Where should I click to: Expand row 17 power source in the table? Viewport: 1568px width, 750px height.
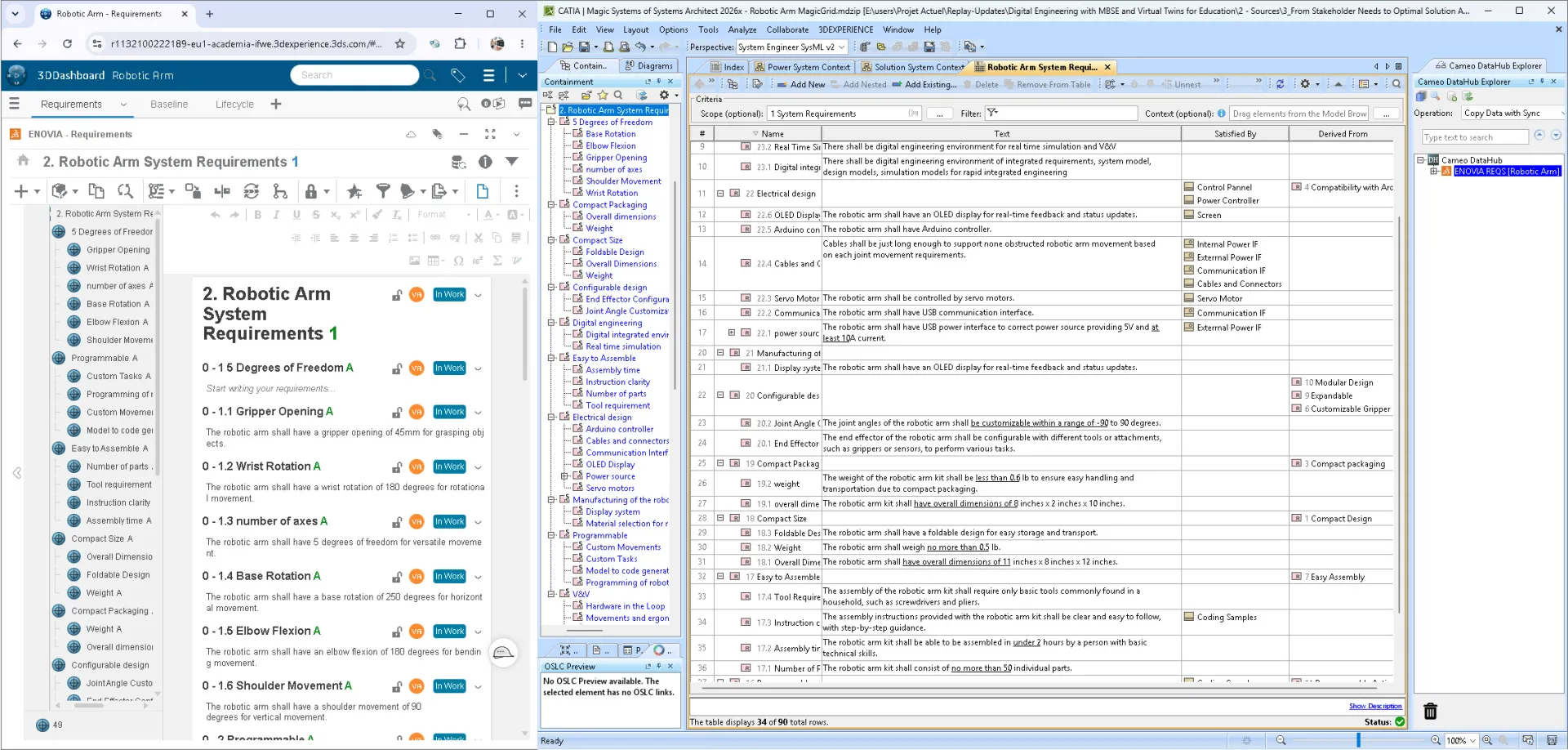(x=732, y=333)
